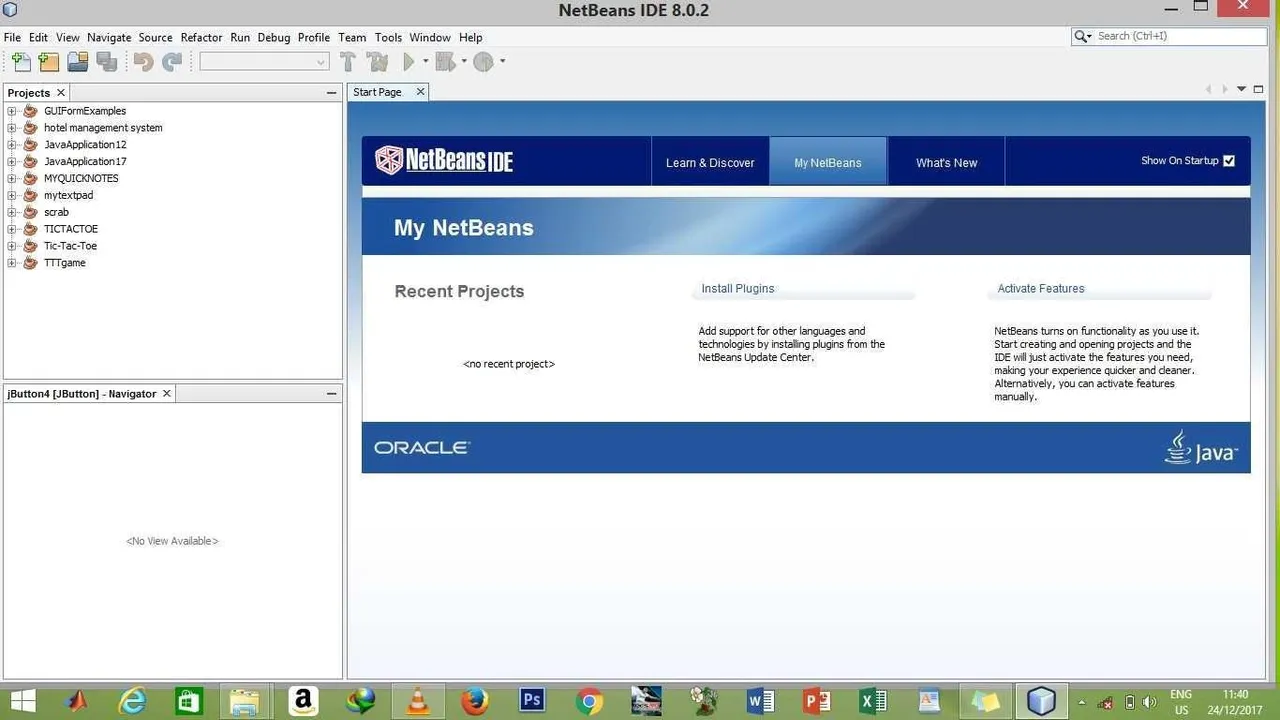Click the volume speaker tray icon
This screenshot has width=1280, height=720.
pyautogui.click(x=1149, y=702)
